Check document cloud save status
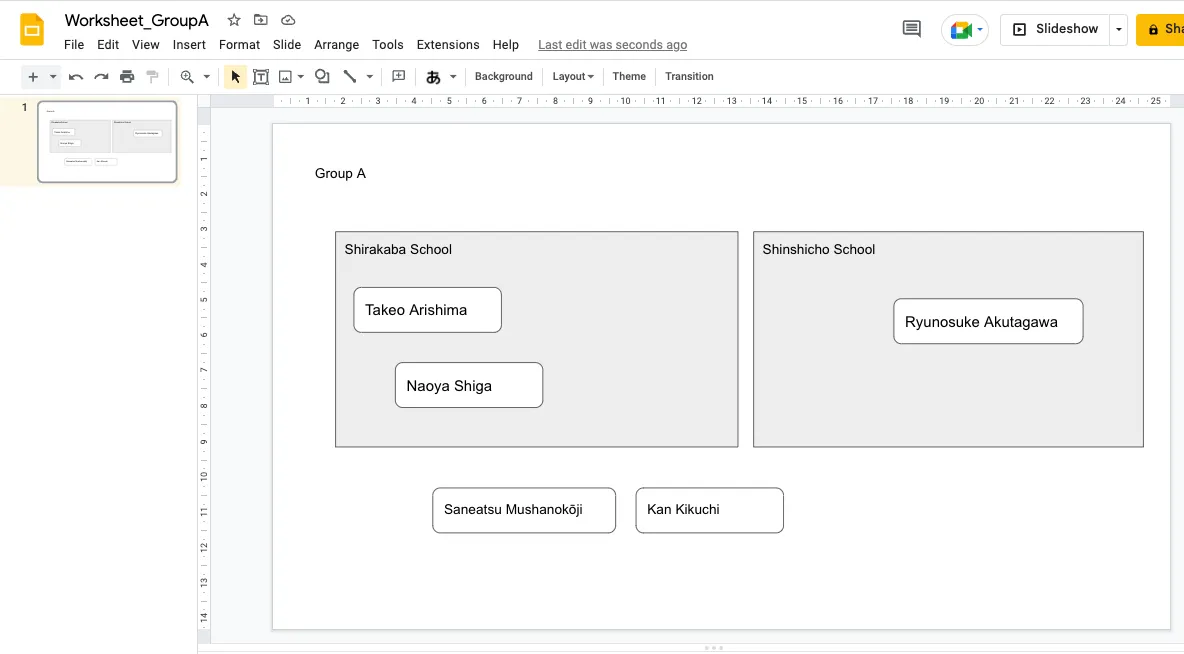The width and height of the screenshot is (1184, 654). tap(288, 20)
